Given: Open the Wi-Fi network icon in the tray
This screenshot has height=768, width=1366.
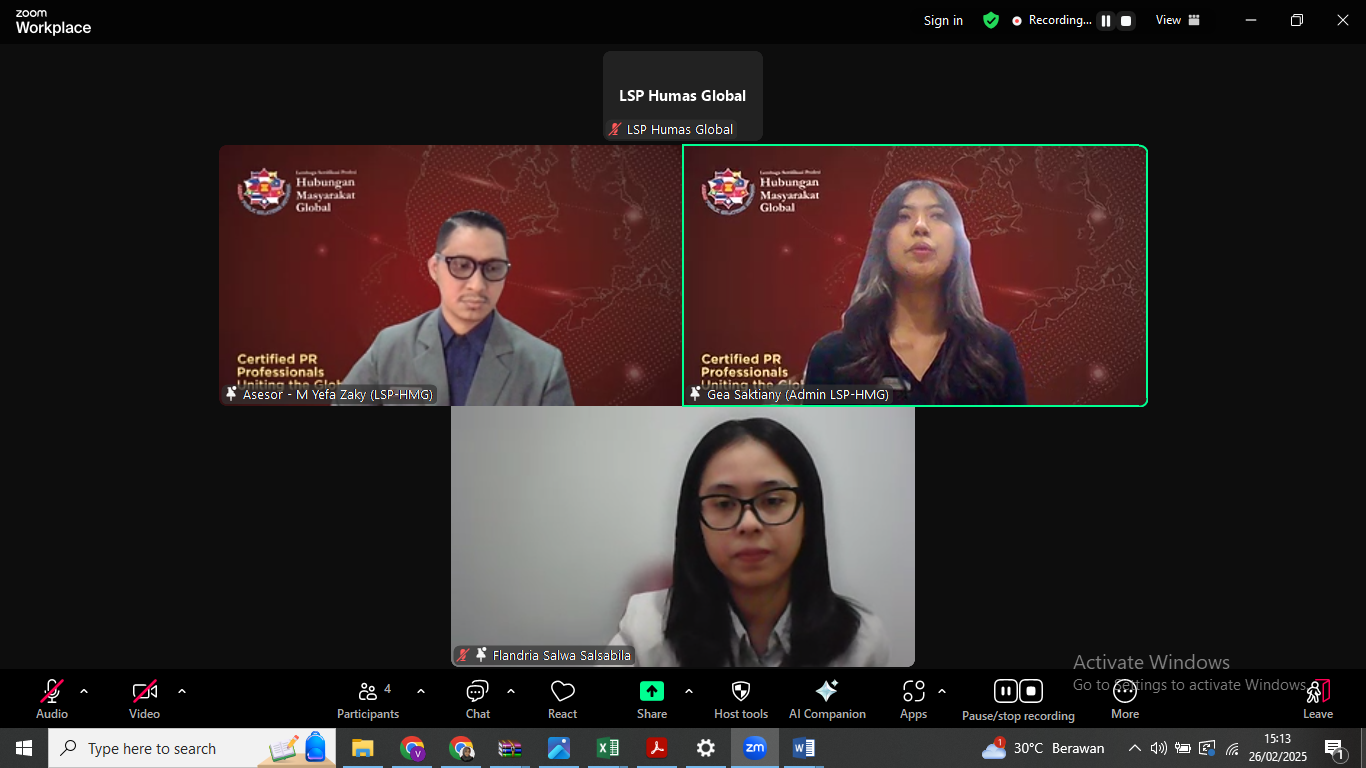Looking at the screenshot, I should pos(1232,748).
